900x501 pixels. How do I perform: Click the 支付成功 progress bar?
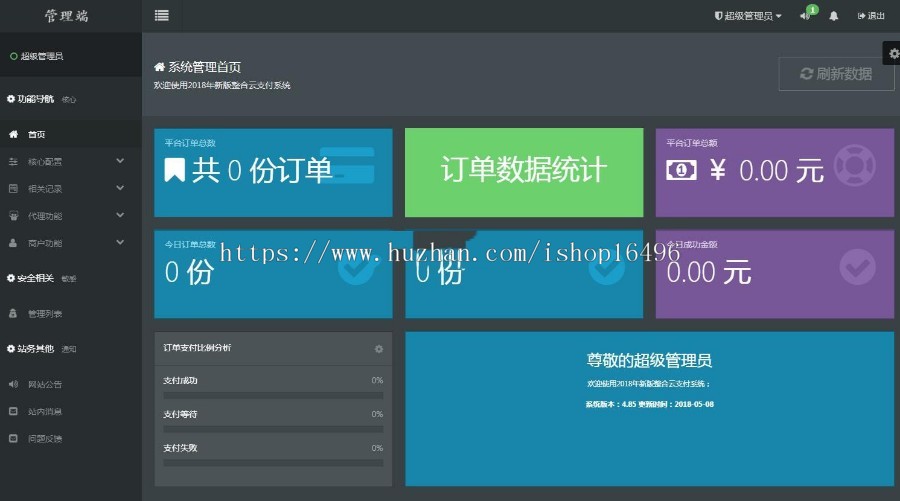pyautogui.click(x=273, y=395)
